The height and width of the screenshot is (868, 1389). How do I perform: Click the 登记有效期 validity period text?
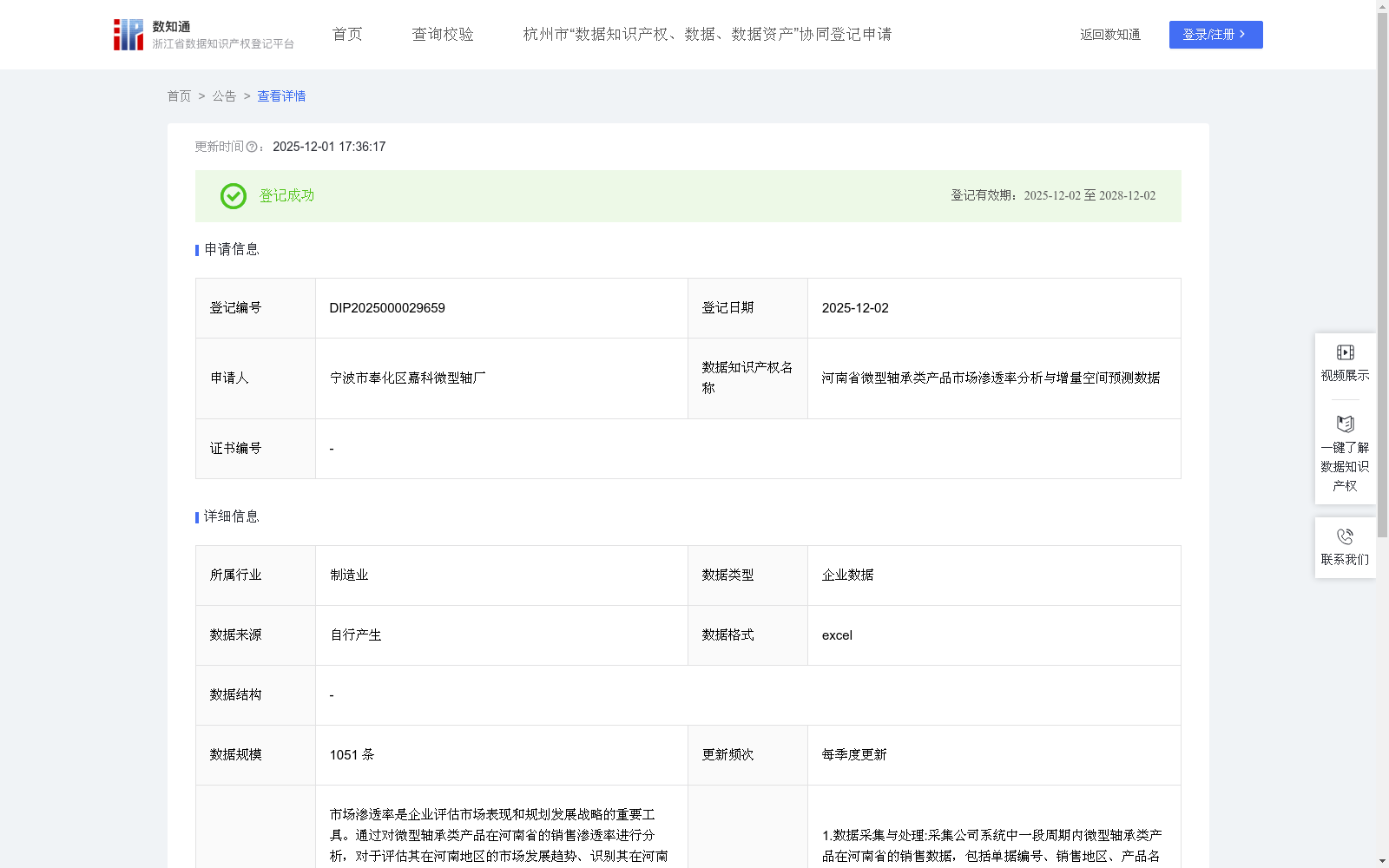1053,196
